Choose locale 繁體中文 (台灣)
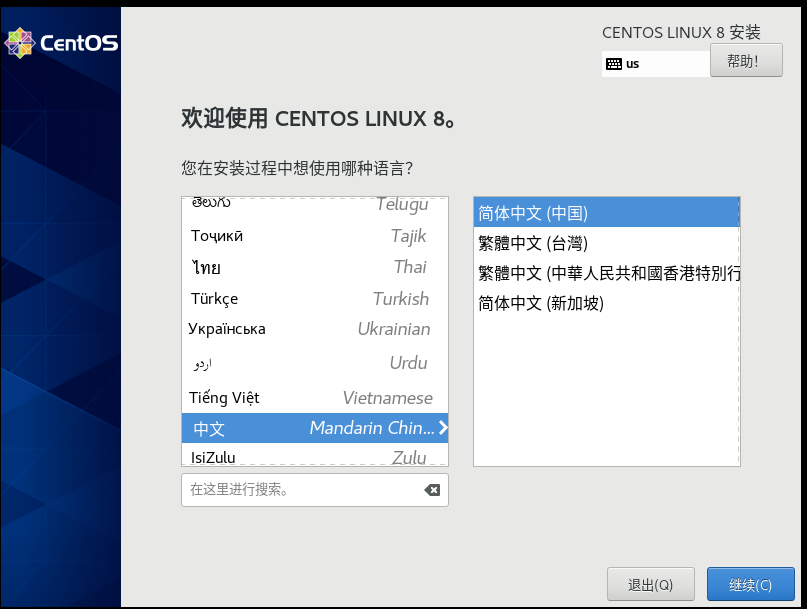This screenshot has width=807, height=609. pos(606,243)
